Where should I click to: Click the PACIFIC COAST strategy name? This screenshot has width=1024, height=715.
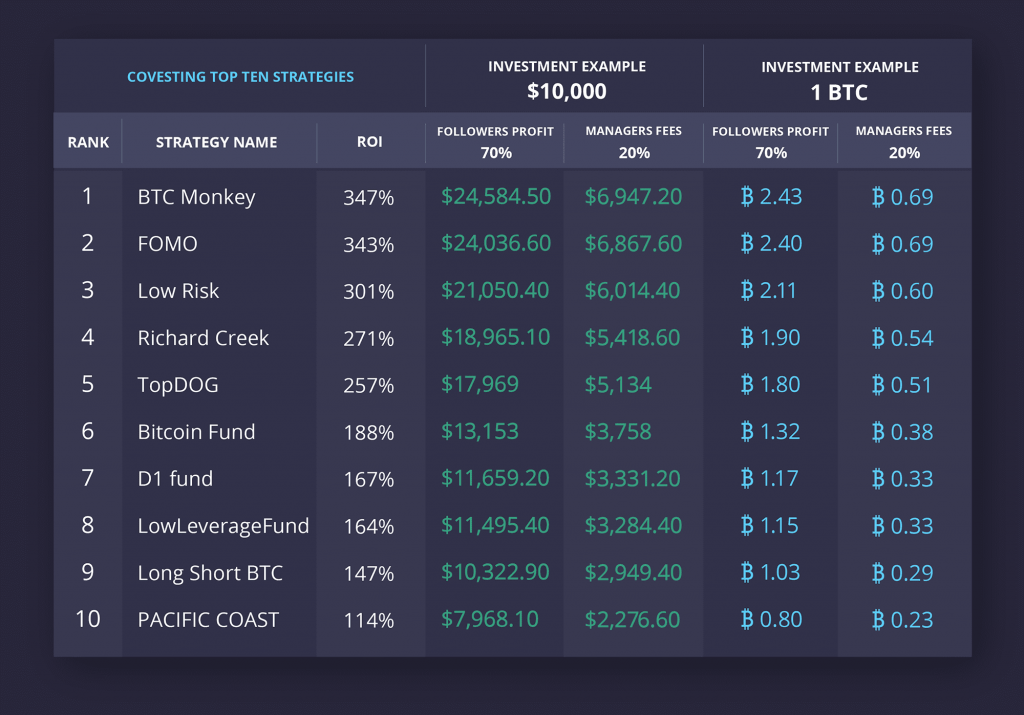pos(208,620)
